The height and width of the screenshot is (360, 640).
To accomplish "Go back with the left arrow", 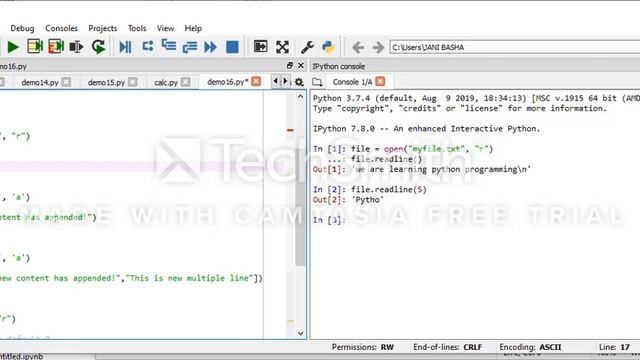I will click(358, 47).
